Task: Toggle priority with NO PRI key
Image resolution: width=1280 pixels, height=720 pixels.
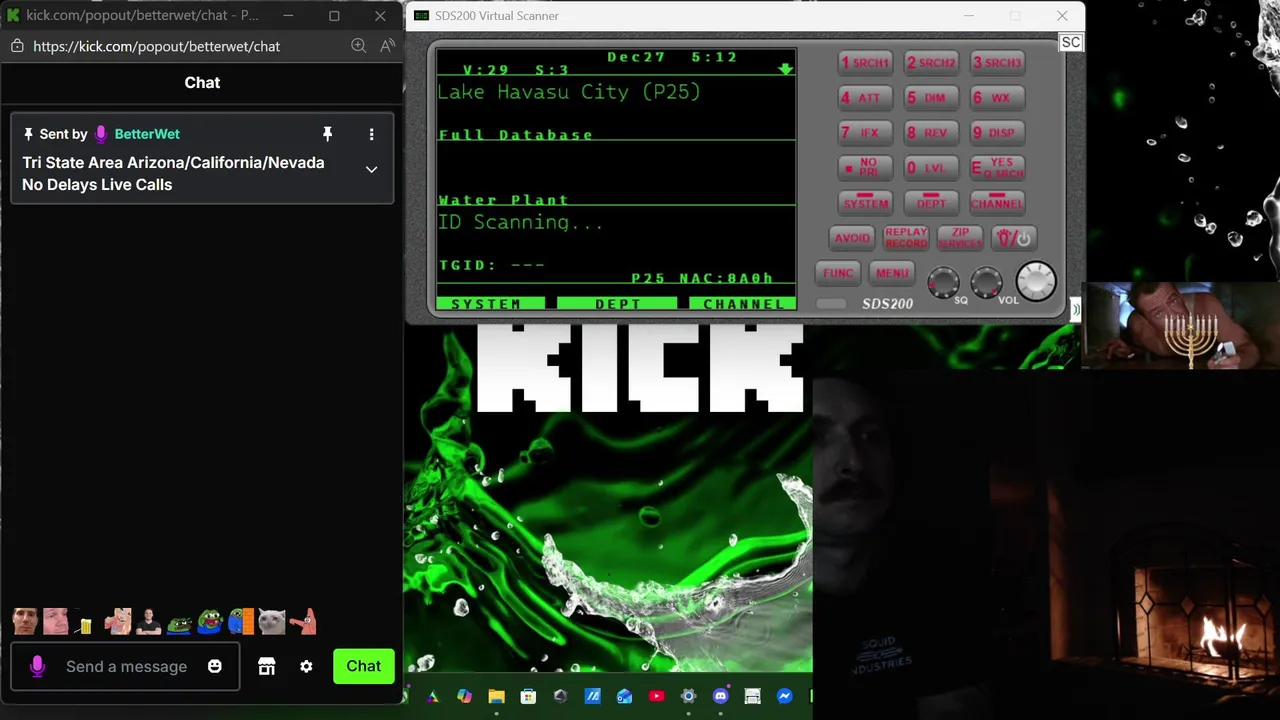Action: point(864,168)
